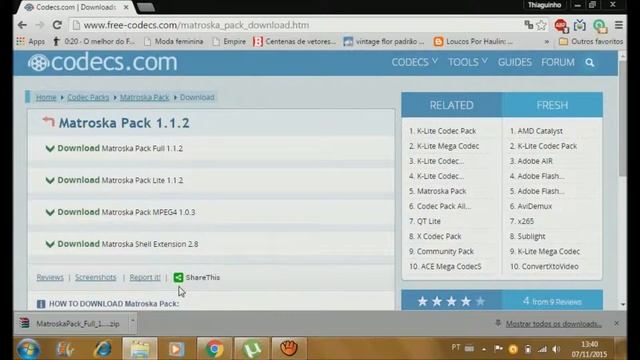Open File Explorer from the taskbar
Screen dimensions: 640x360
(x=140, y=349)
